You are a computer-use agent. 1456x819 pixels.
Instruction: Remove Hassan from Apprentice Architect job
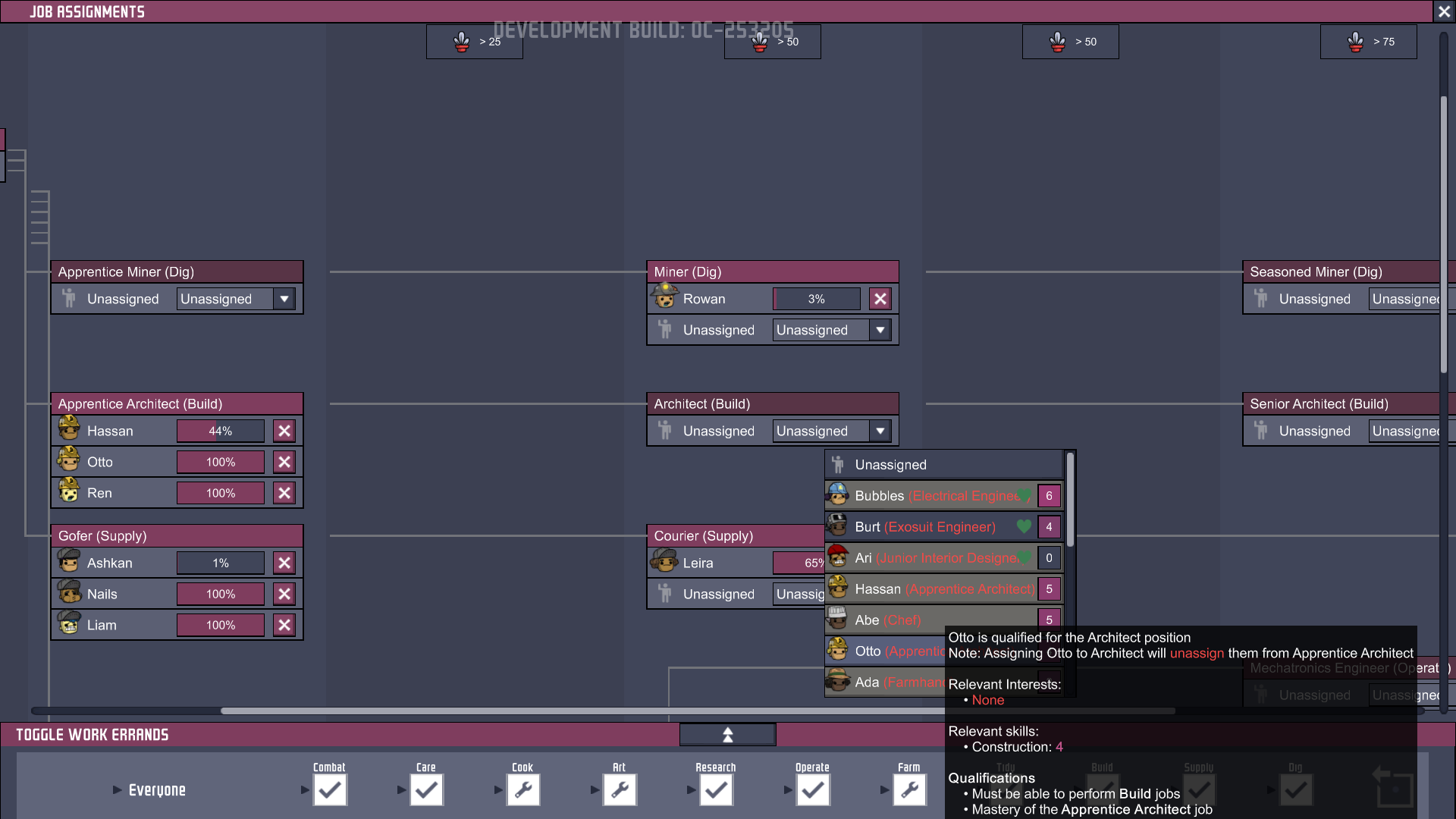point(284,431)
